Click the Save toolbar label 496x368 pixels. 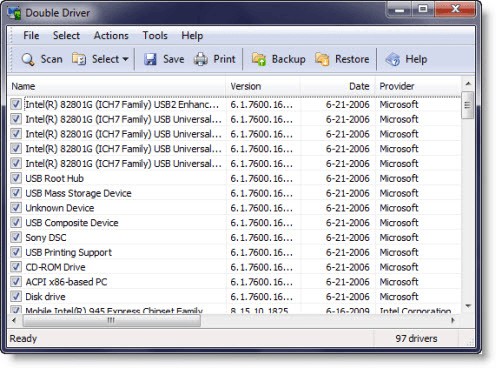[x=173, y=59]
